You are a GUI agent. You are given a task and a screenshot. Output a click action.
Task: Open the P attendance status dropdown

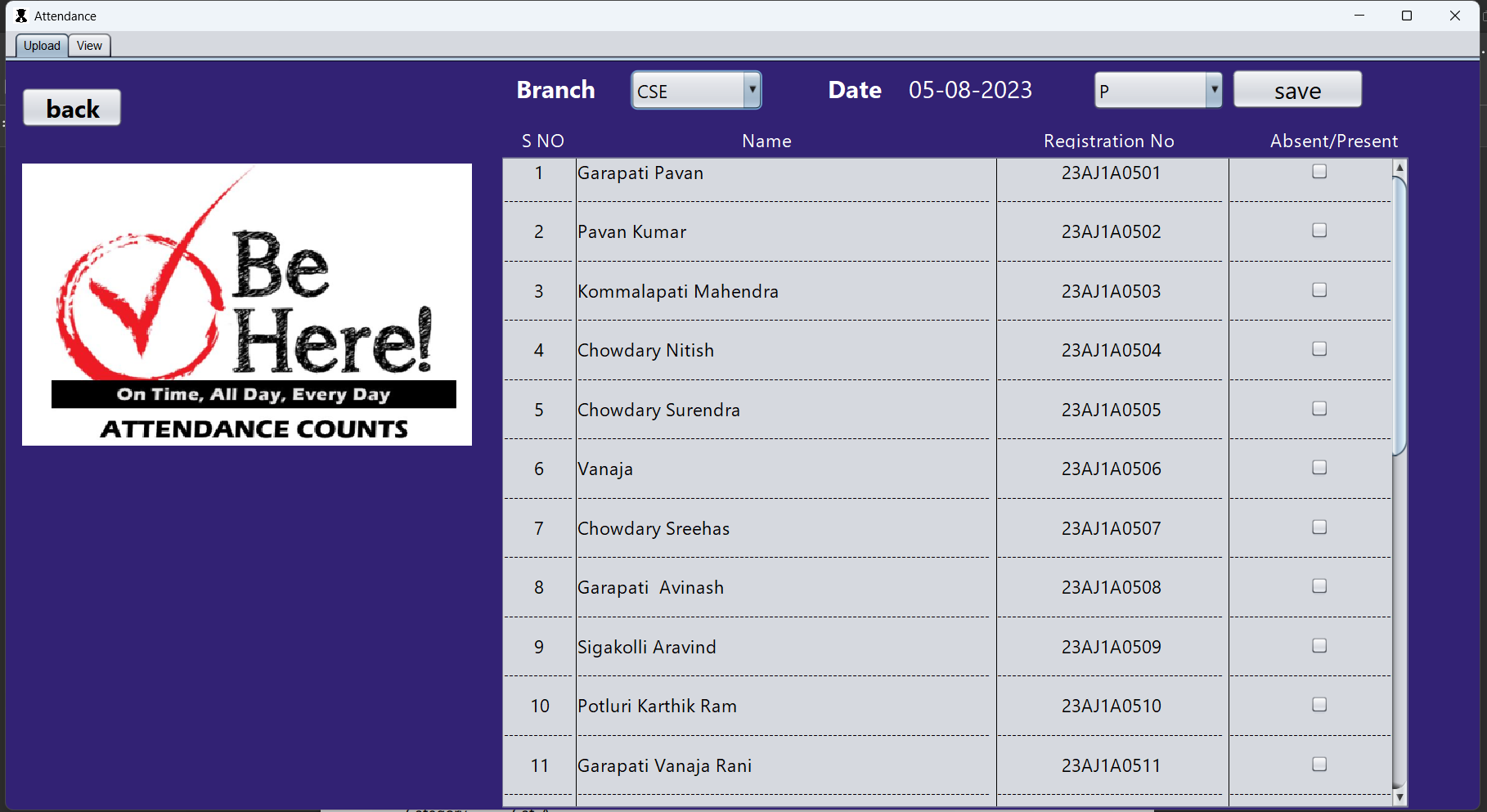1158,90
